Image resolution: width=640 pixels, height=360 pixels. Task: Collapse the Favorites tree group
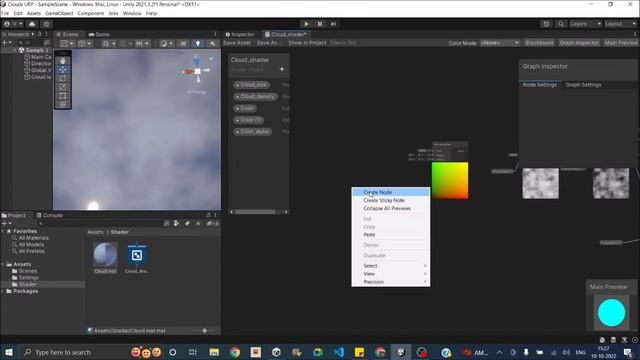[x=3, y=231]
